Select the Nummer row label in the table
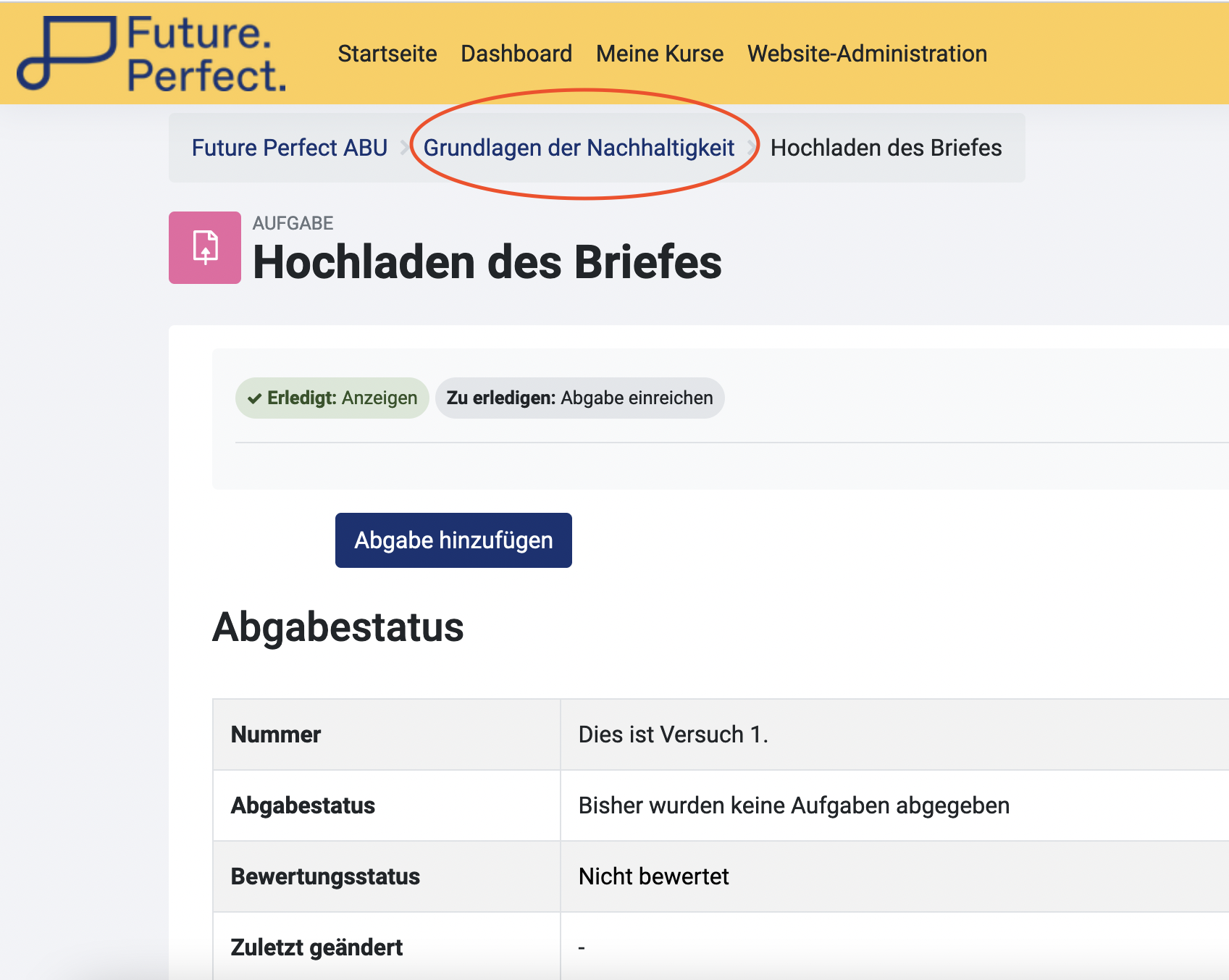This screenshot has width=1229, height=980. pos(276,734)
